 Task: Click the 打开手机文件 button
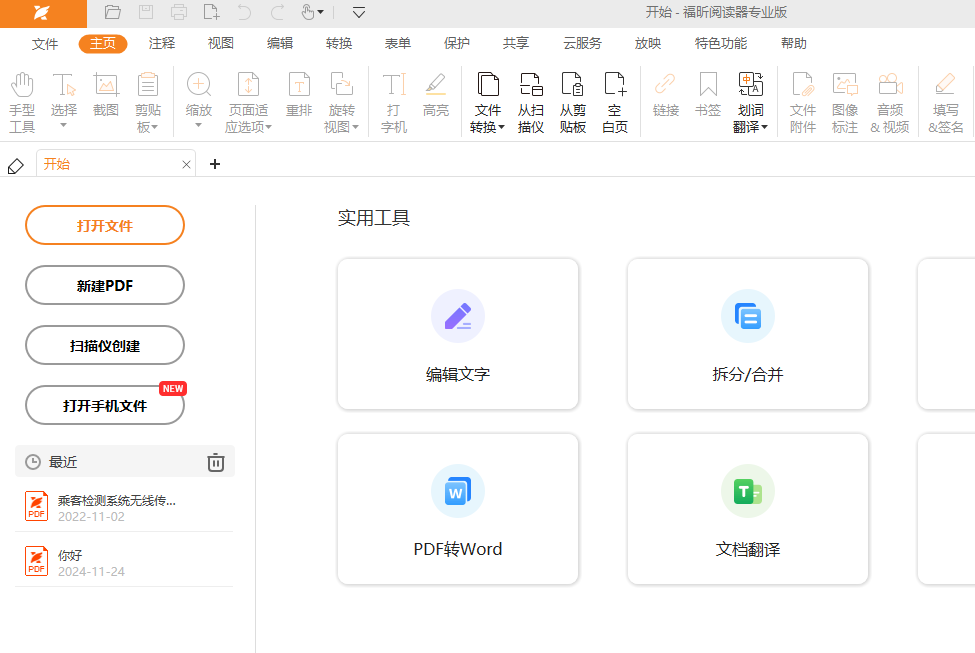[105, 405]
